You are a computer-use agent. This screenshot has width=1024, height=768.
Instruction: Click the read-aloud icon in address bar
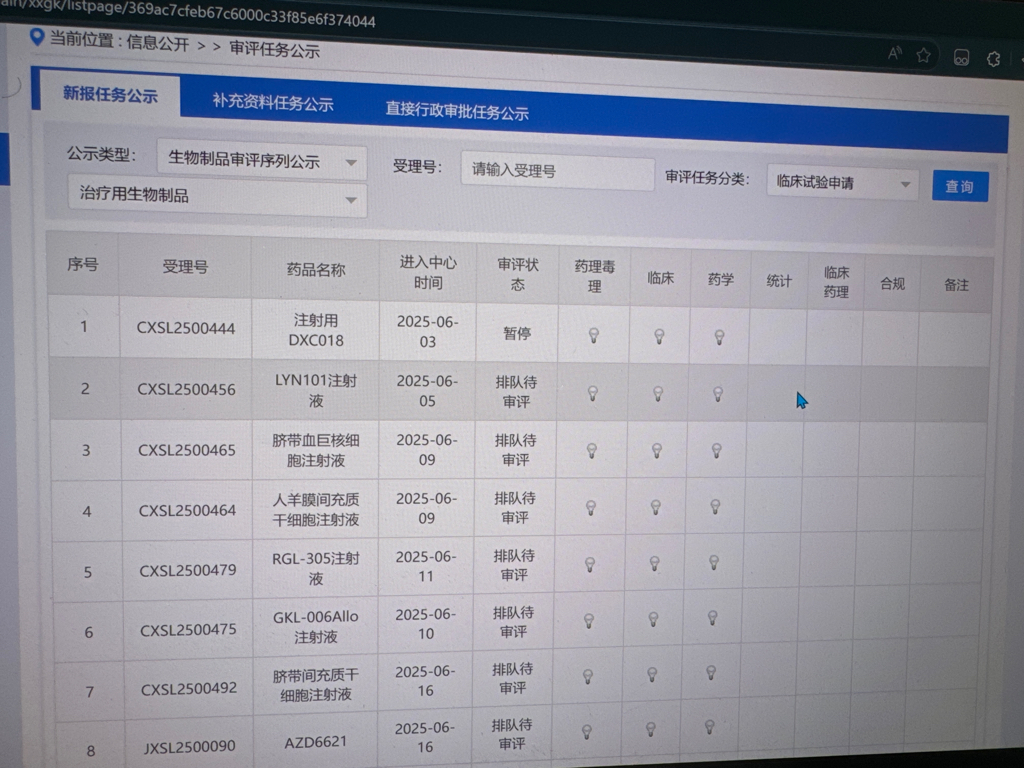tap(895, 54)
